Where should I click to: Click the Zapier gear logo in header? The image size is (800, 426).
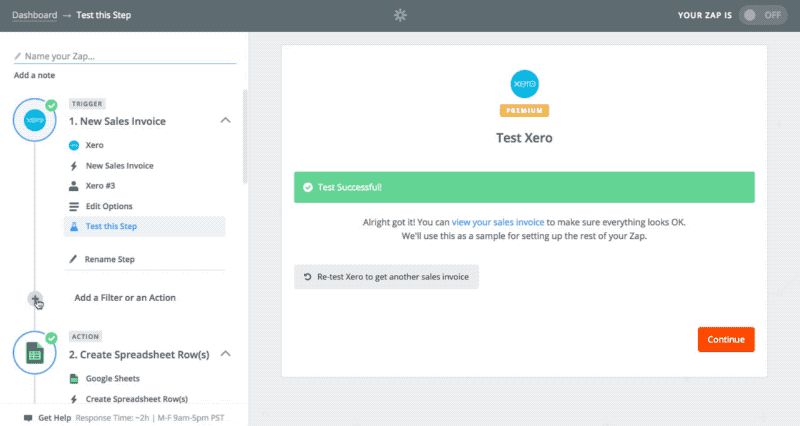point(400,15)
